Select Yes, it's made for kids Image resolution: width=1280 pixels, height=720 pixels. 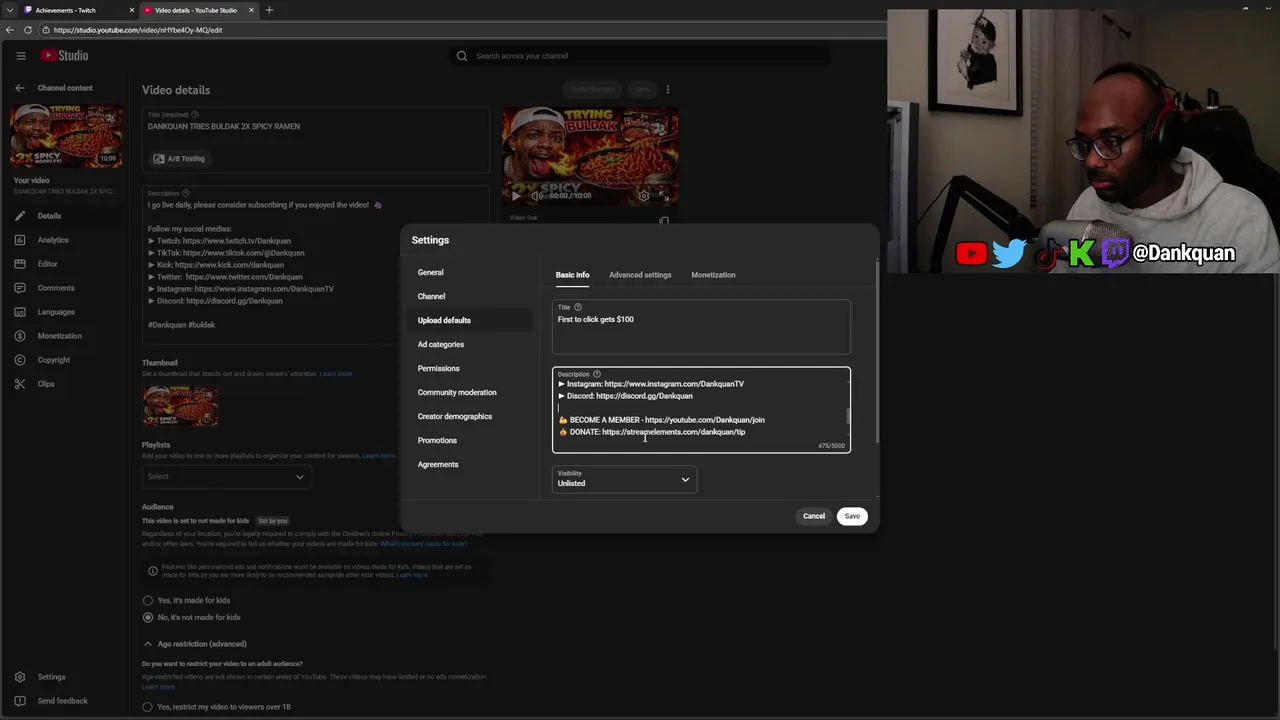148,601
